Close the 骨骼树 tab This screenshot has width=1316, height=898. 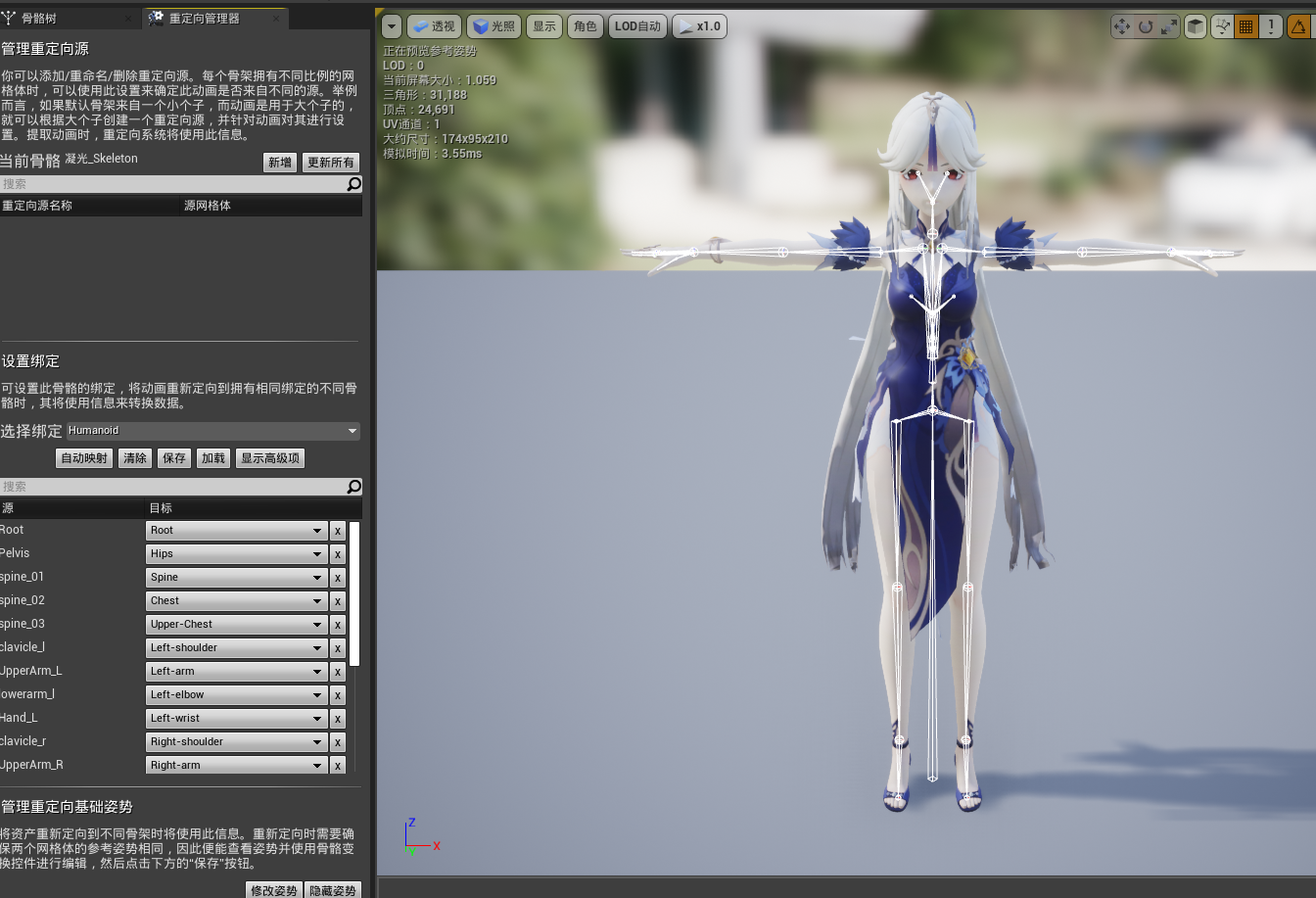tap(128, 19)
